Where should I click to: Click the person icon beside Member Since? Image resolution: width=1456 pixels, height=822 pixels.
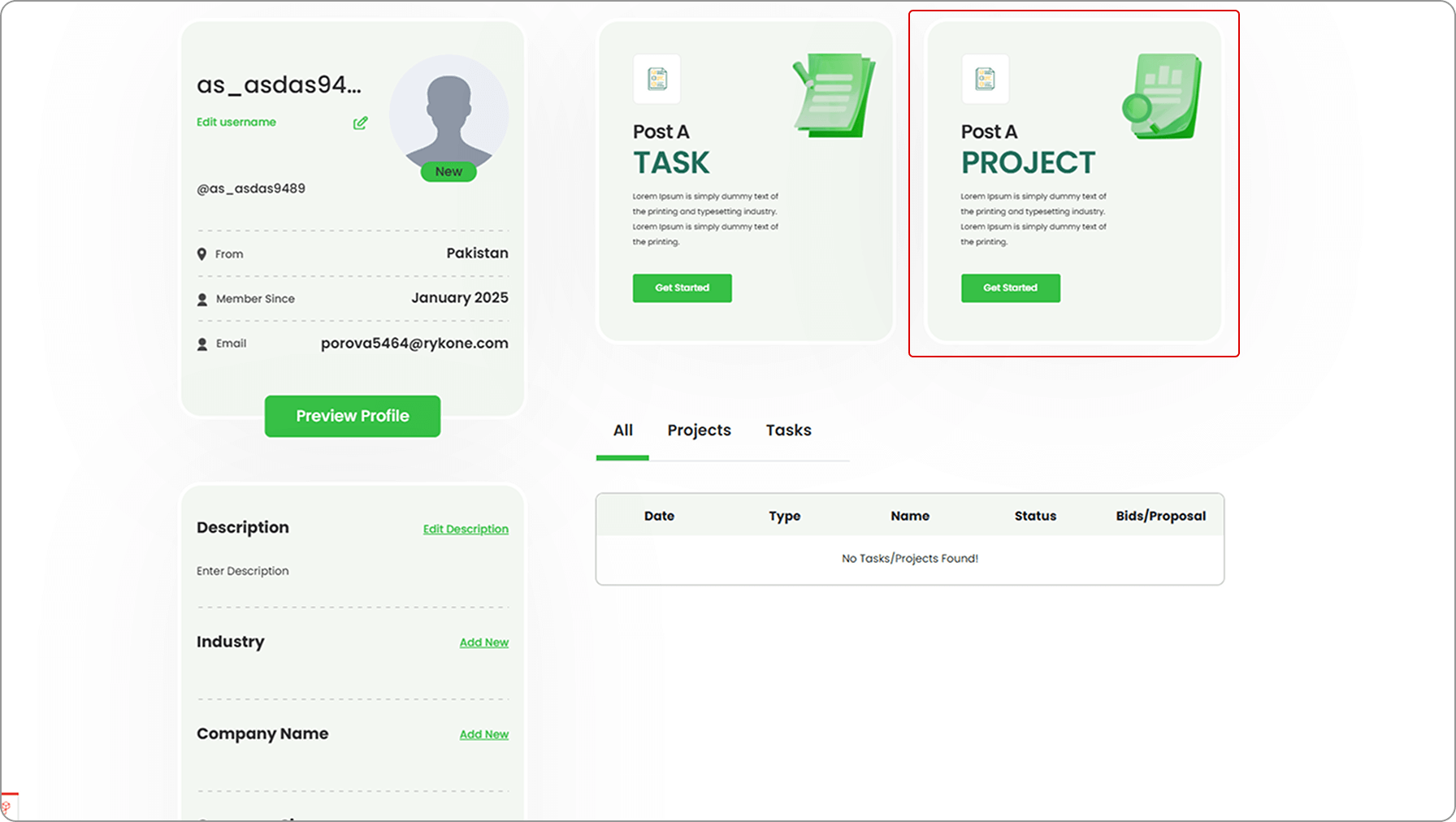click(202, 299)
